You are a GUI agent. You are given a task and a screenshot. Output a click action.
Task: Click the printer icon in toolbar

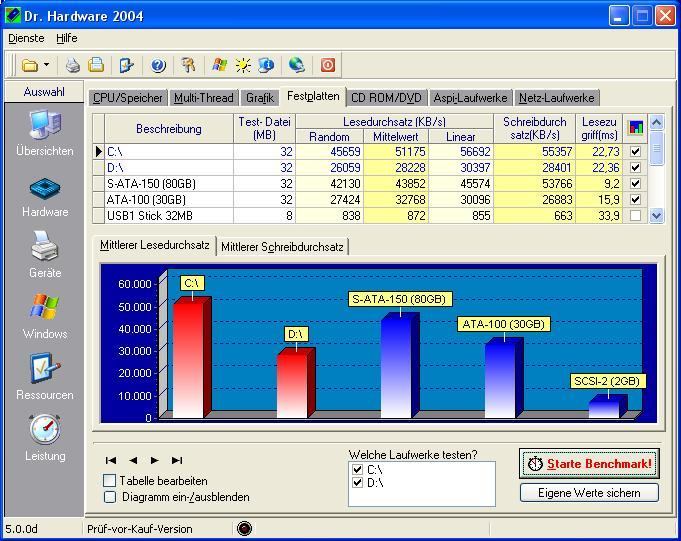point(73,66)
